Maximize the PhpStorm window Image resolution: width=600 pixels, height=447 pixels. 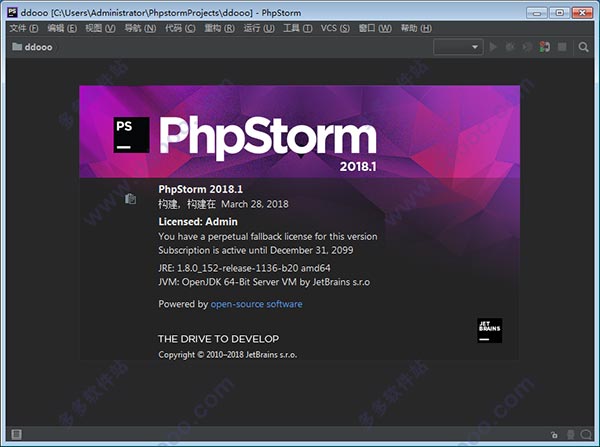tap(559, 13)
